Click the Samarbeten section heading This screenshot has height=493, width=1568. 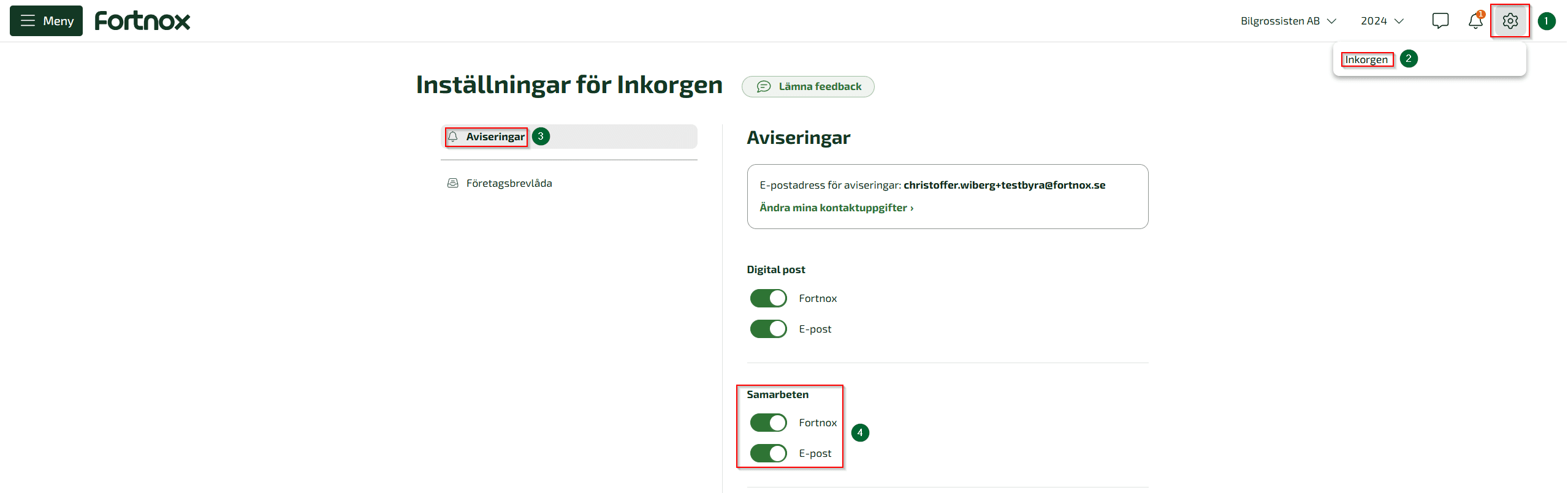tap(777, 394)
